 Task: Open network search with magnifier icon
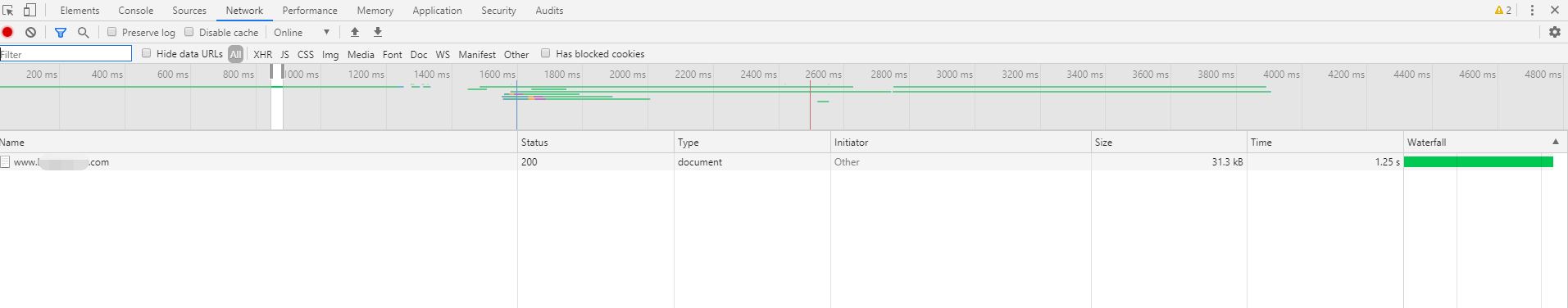click(83, 32)
